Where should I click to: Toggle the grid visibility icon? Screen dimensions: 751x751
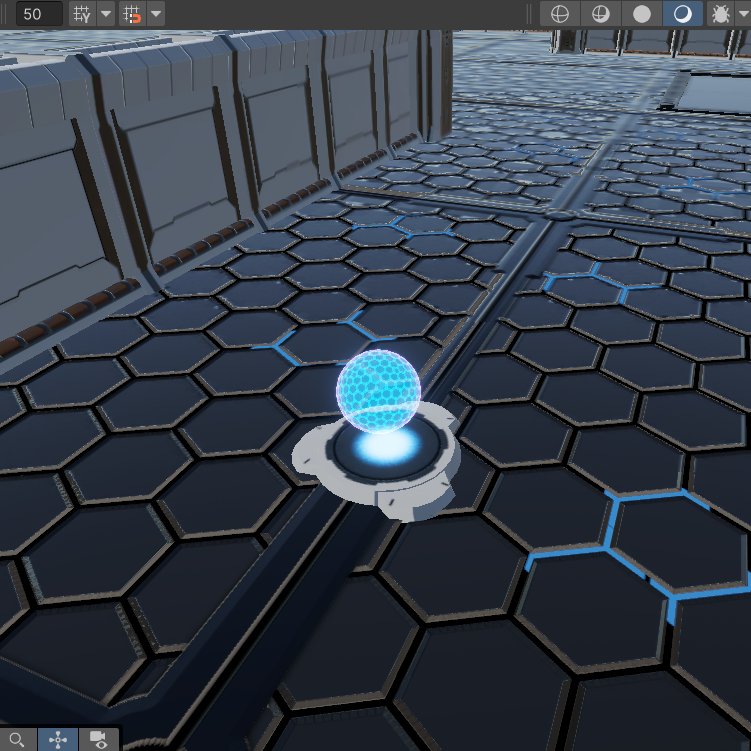tap(82, 14)
